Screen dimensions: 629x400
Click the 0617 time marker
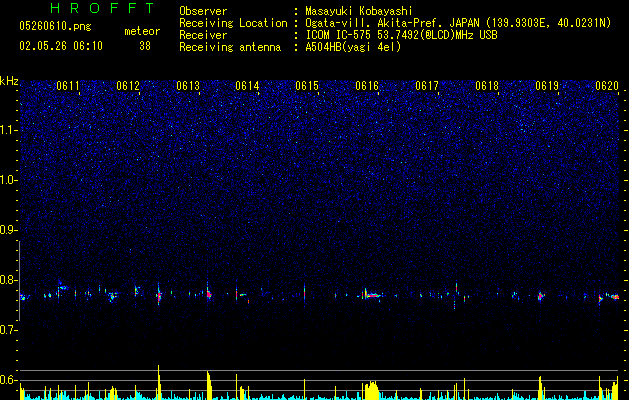(x=427, y=86)
